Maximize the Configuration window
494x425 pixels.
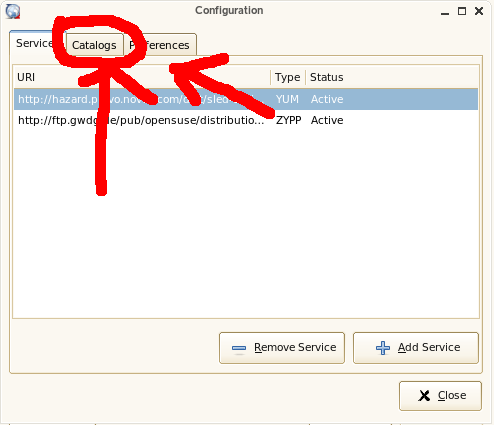462,11
